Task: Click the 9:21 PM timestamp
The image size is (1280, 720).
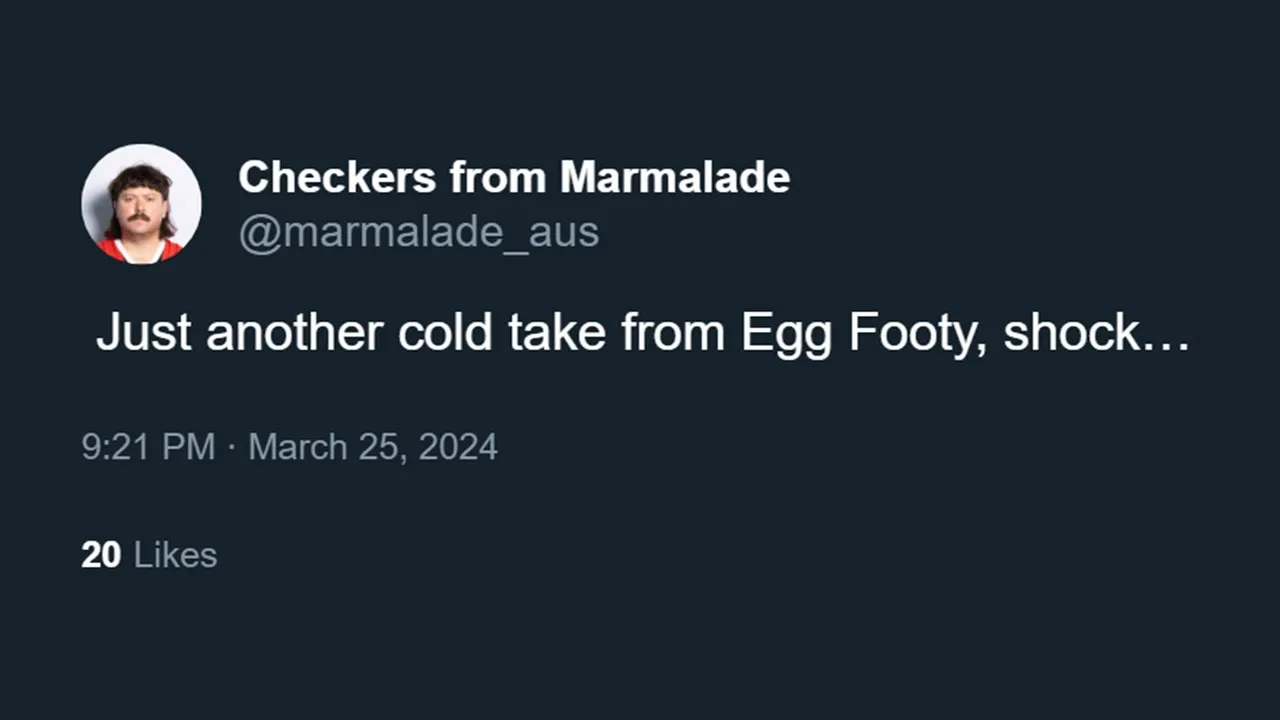Action: [148, 446]
